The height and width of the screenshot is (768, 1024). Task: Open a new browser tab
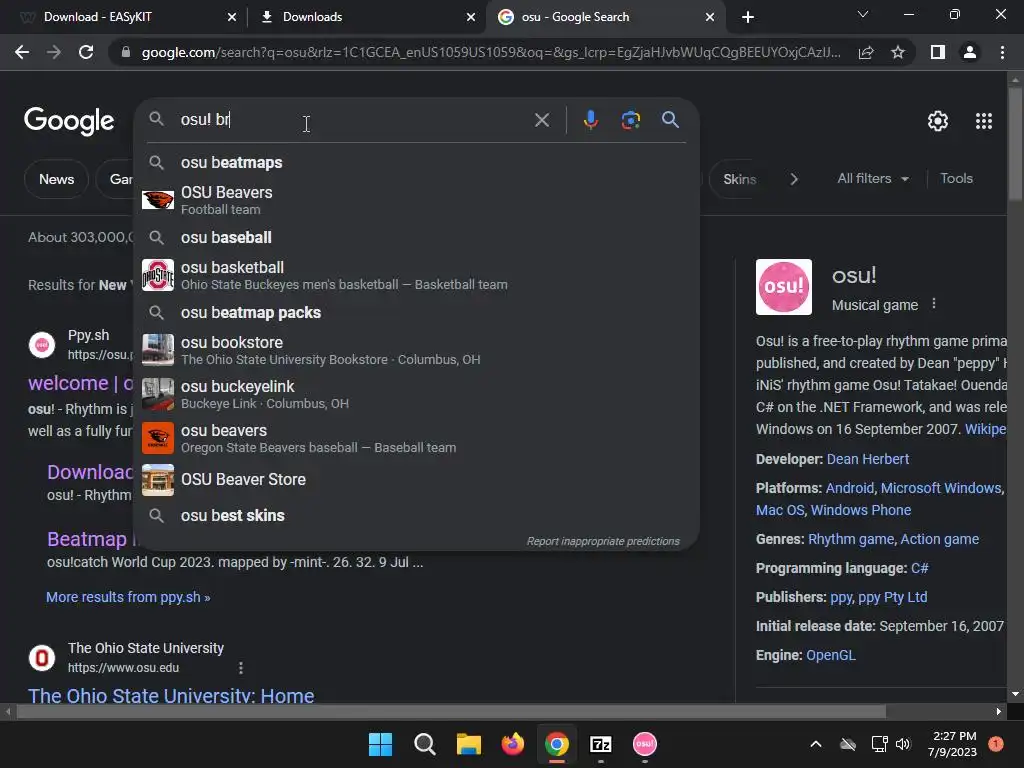[748, 17]
